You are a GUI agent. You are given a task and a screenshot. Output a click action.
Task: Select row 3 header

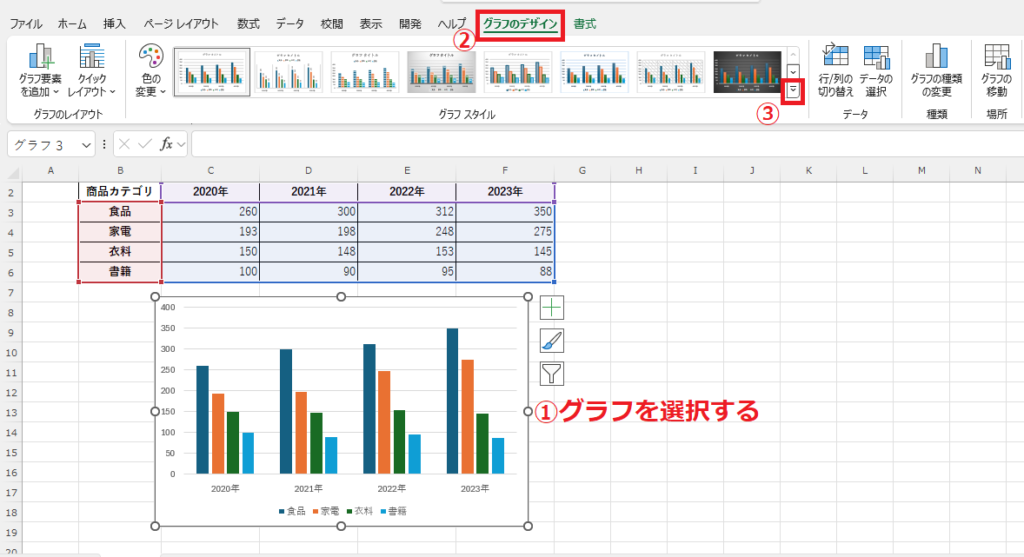[x=11, y=212]
